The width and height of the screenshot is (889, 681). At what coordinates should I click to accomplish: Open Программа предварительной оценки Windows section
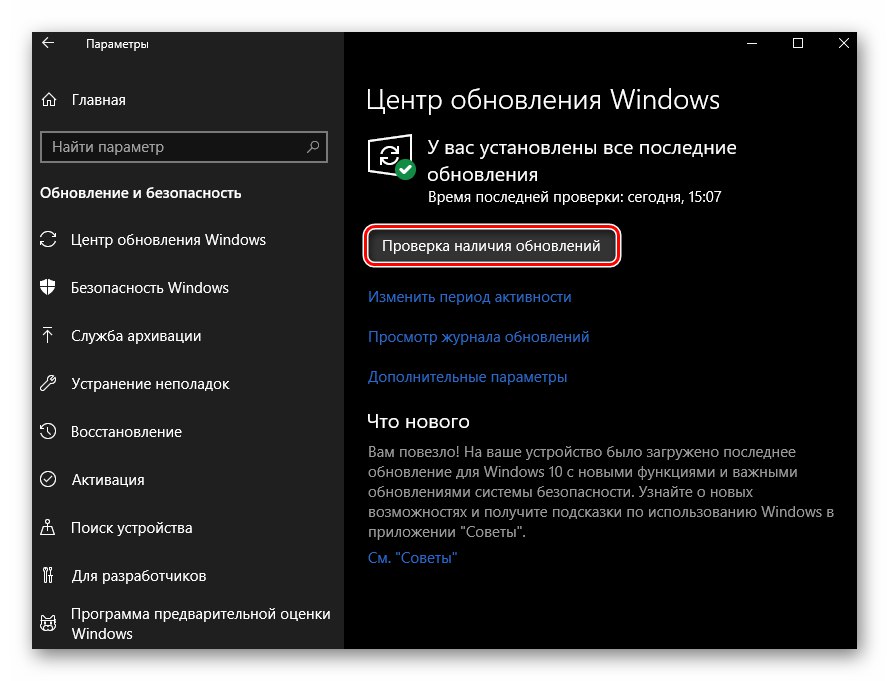pos(200,624)
